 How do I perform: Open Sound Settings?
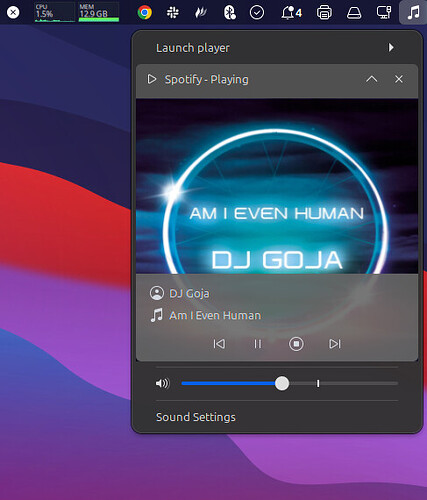click(277, 417)
